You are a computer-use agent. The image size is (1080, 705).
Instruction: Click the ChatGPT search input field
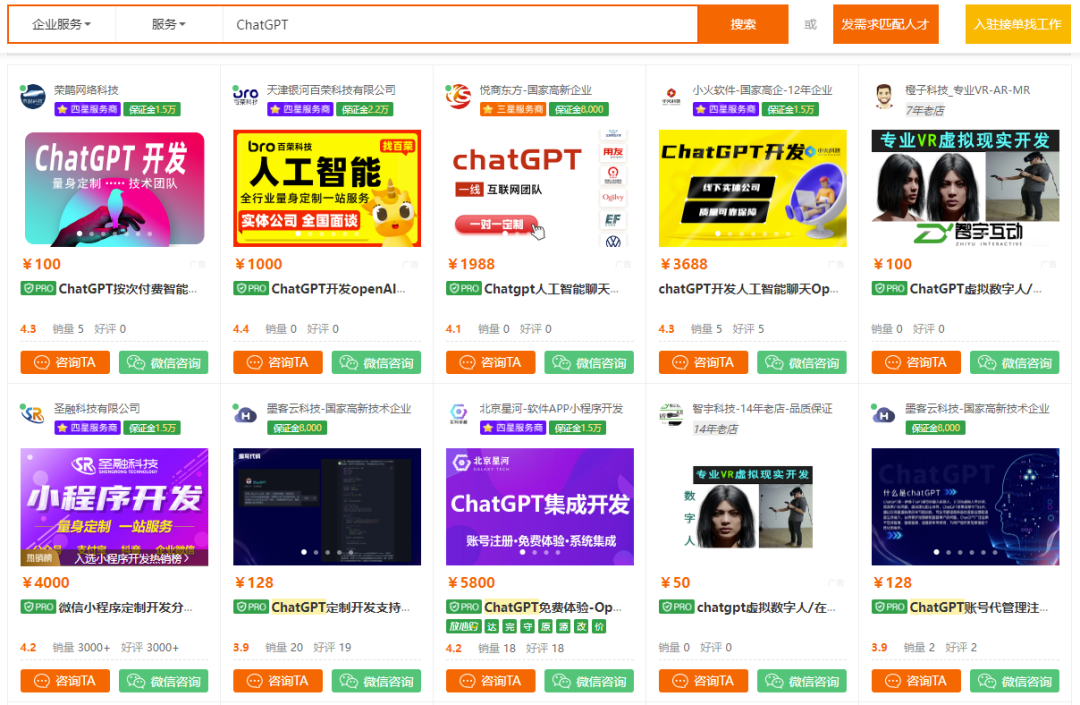(460, 25)
